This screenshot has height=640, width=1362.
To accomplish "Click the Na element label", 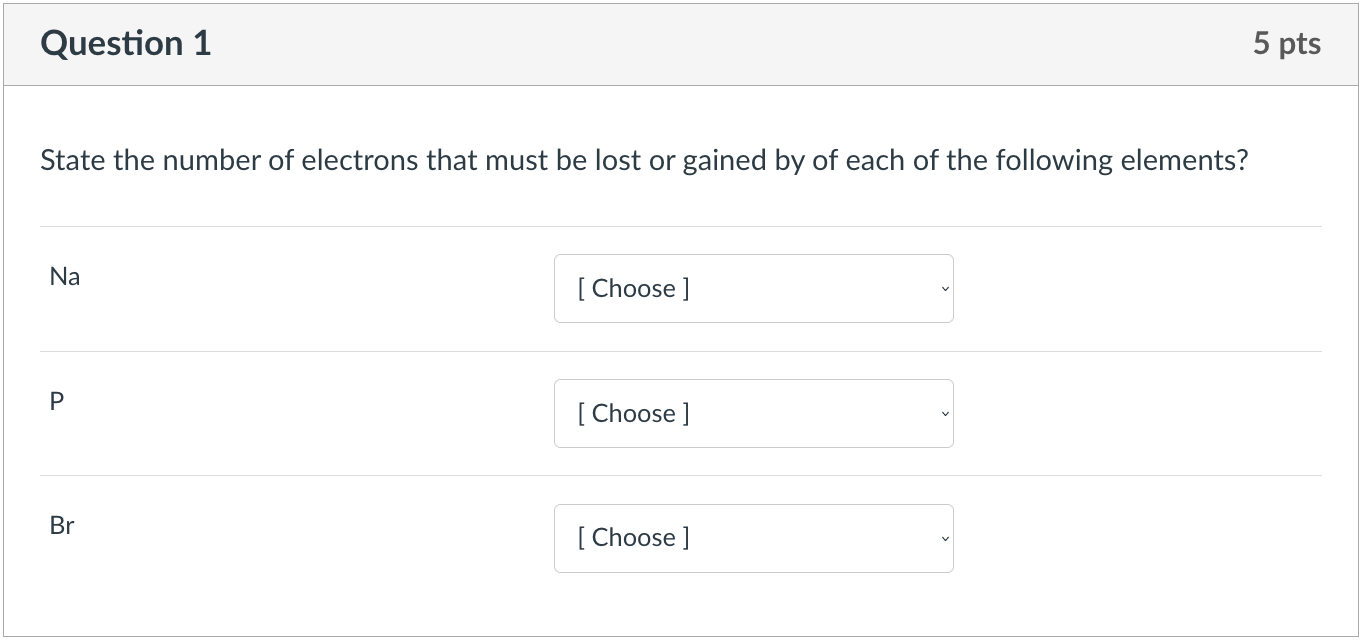I will (64, 277).
